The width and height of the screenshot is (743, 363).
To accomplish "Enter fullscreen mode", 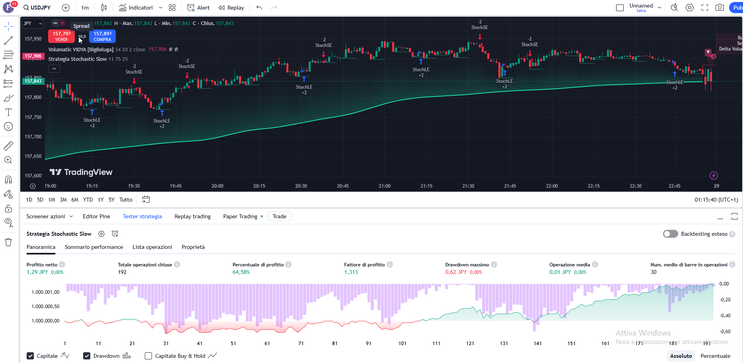I will click(x=704, y=8).
